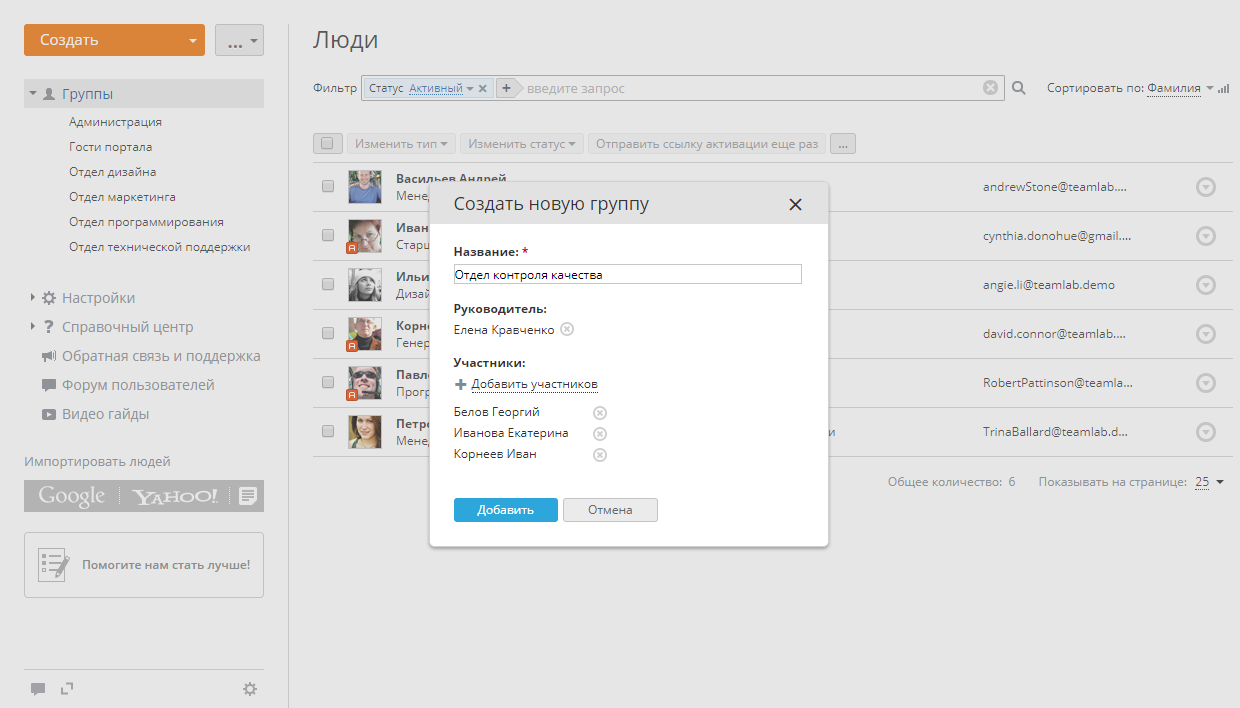Import people from Google
The width and height of the screenshot is (1240, 708).
pos(71,496)
